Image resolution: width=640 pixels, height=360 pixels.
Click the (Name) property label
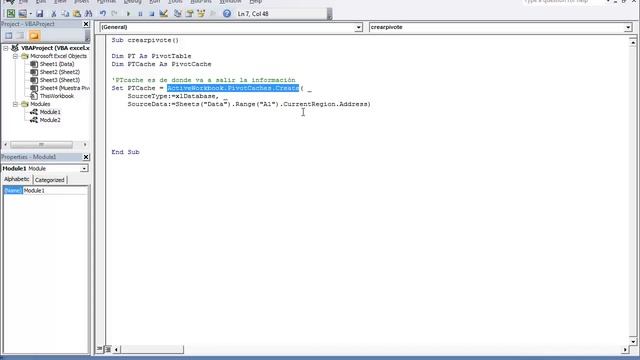click(13, 191)
